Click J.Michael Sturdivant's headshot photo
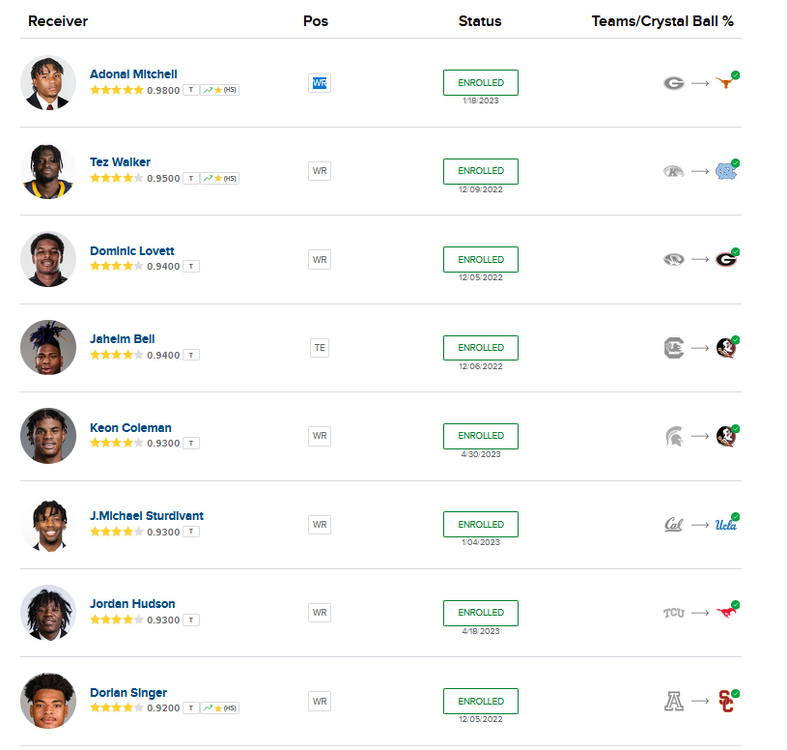Screen dimensions: 787x750 coord(48,524)
